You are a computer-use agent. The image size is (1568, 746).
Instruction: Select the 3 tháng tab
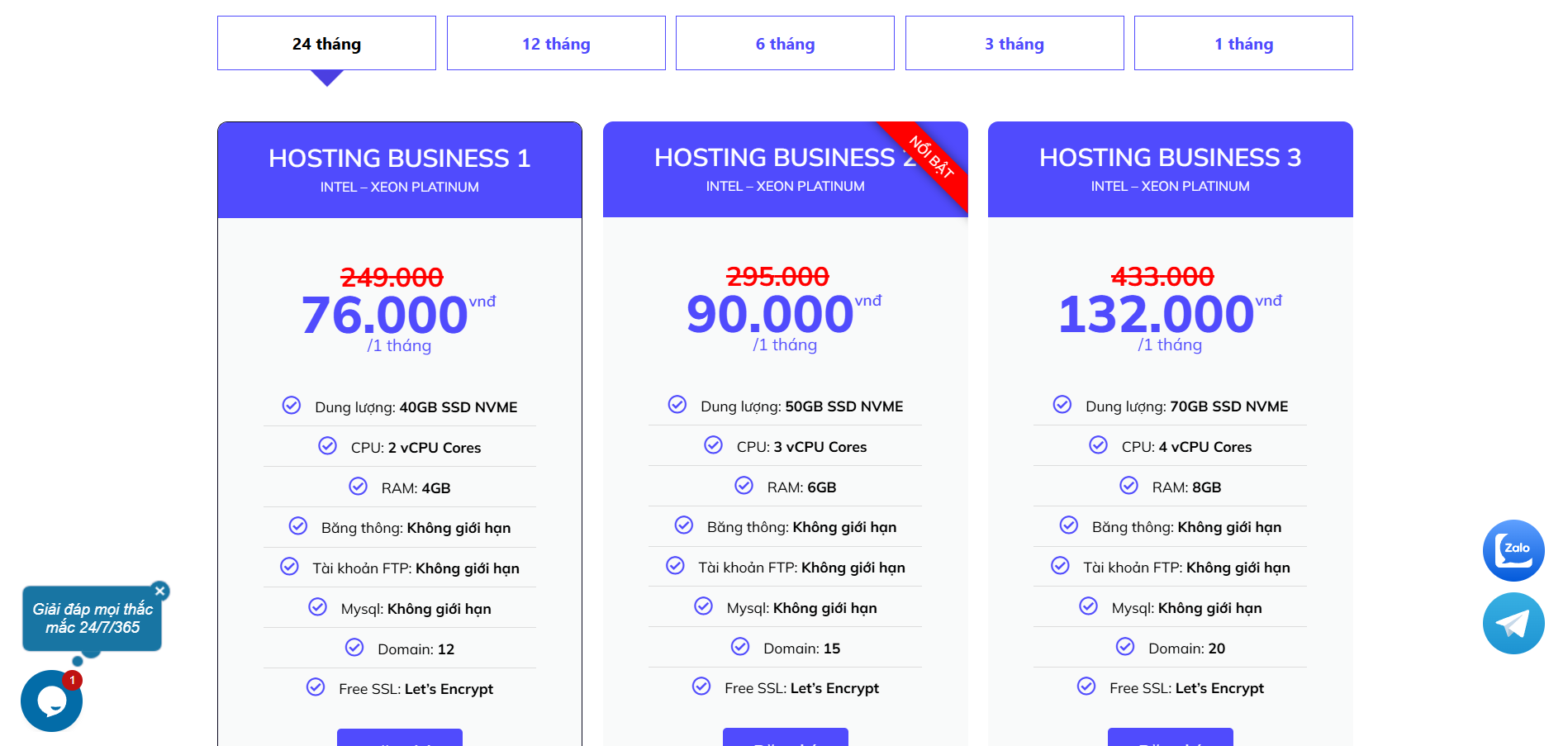1014,44
